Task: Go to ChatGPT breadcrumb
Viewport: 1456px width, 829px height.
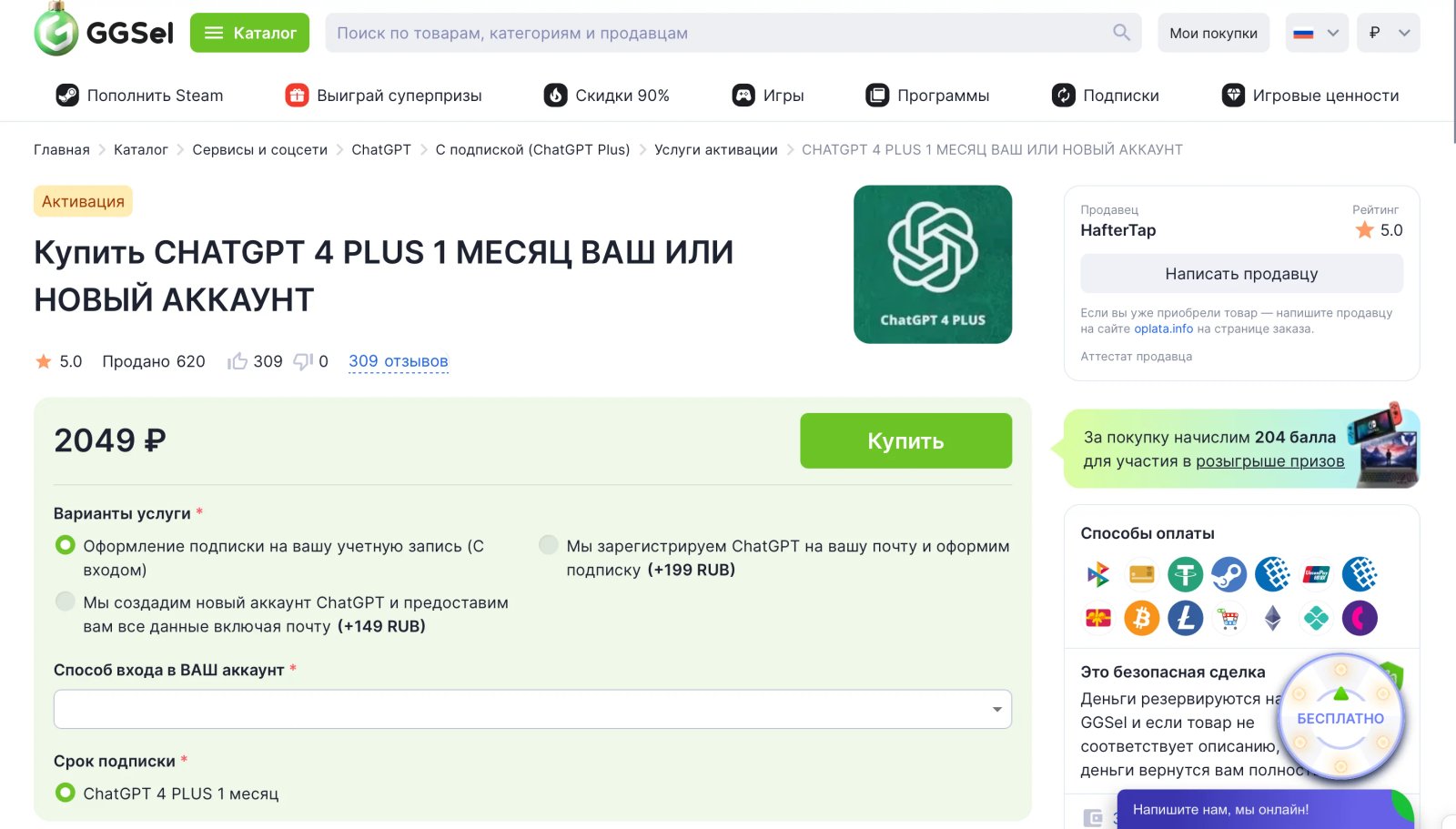Action: tap(381, 149)
